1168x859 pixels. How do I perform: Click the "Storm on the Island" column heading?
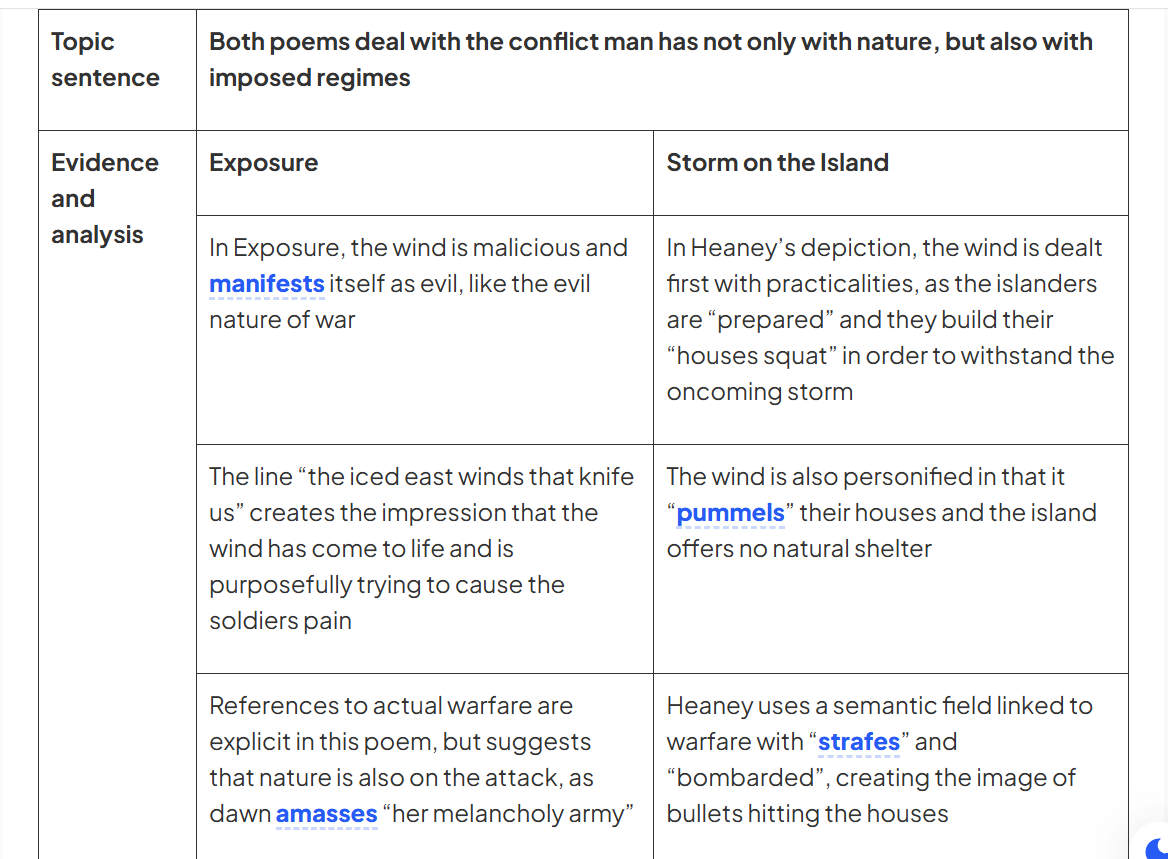coord(891,173)
